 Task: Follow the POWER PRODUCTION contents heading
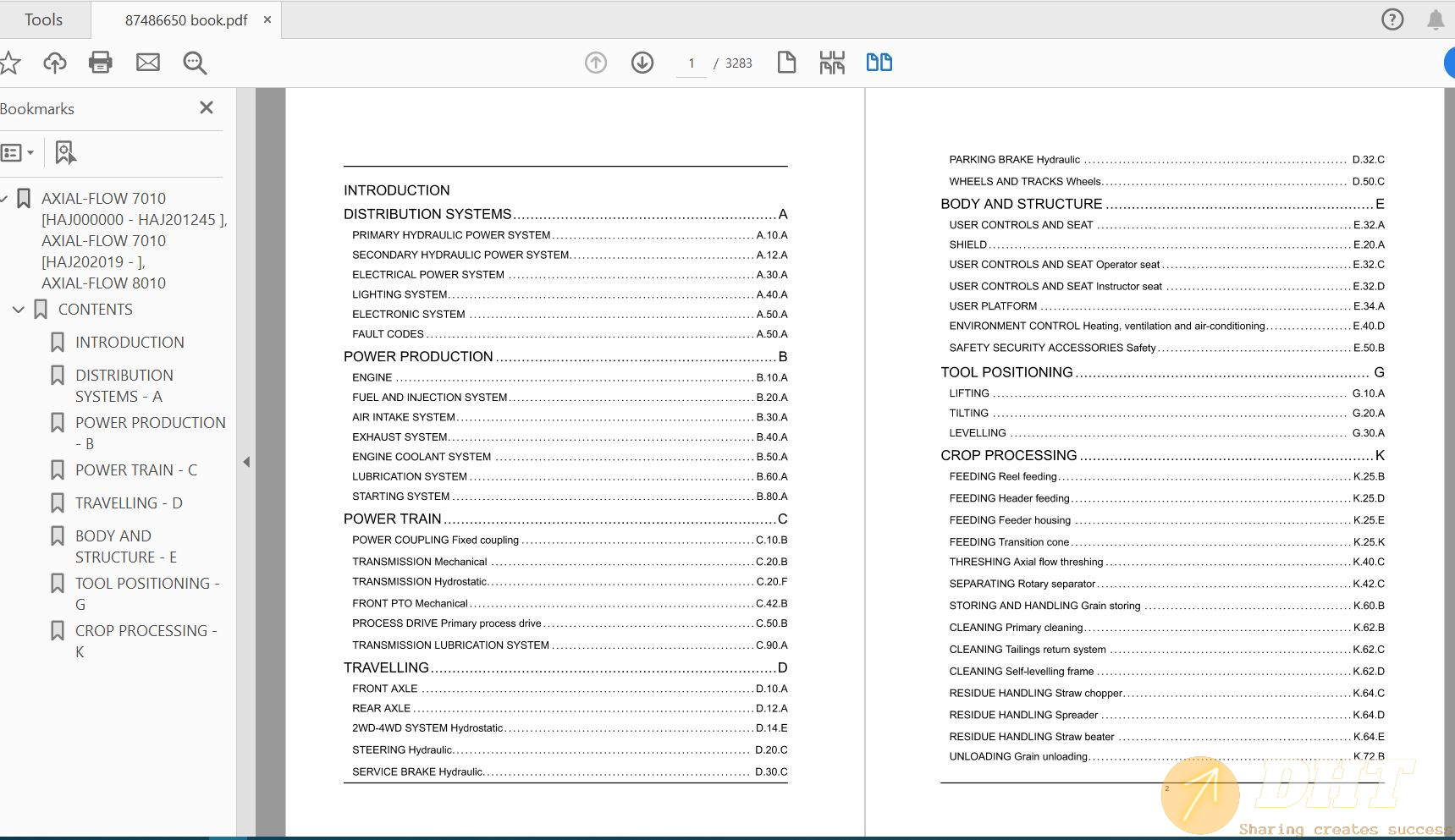pyautogui.click(x=565, y=356)
